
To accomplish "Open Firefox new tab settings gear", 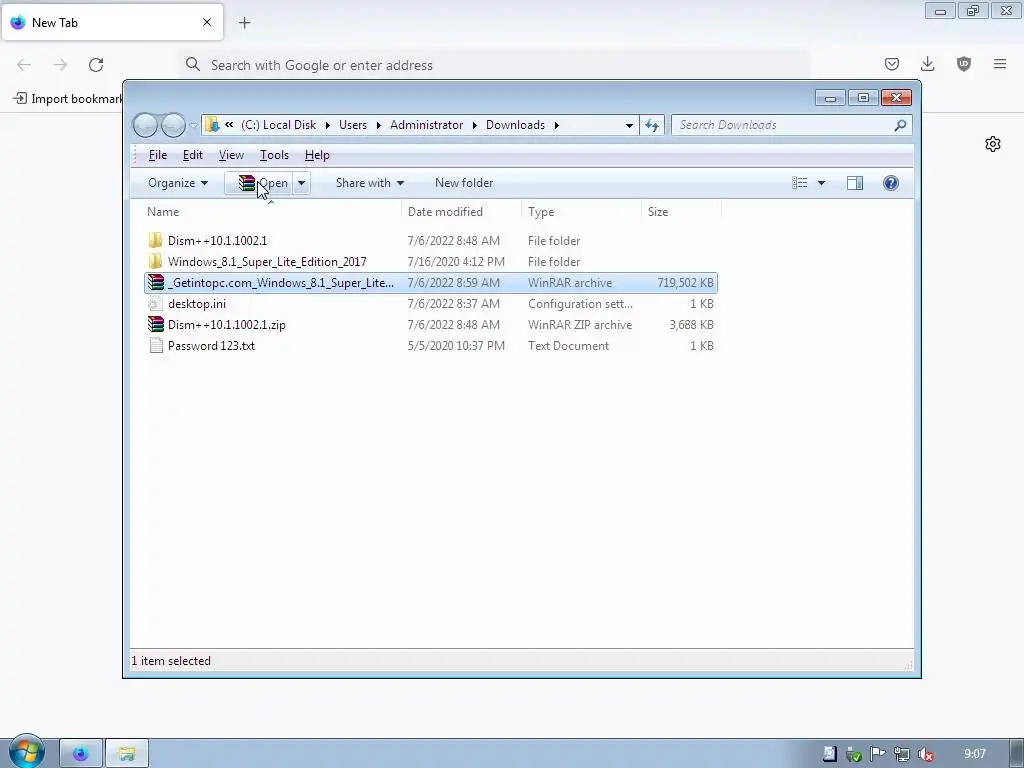I will 993,144.
